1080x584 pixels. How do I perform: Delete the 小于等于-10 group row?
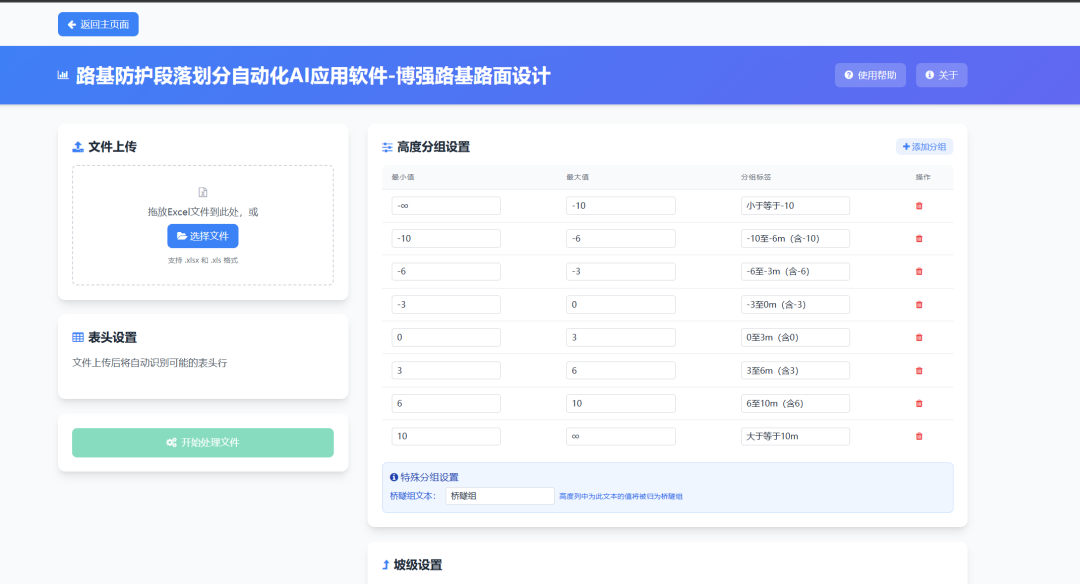tap(919, 206)
